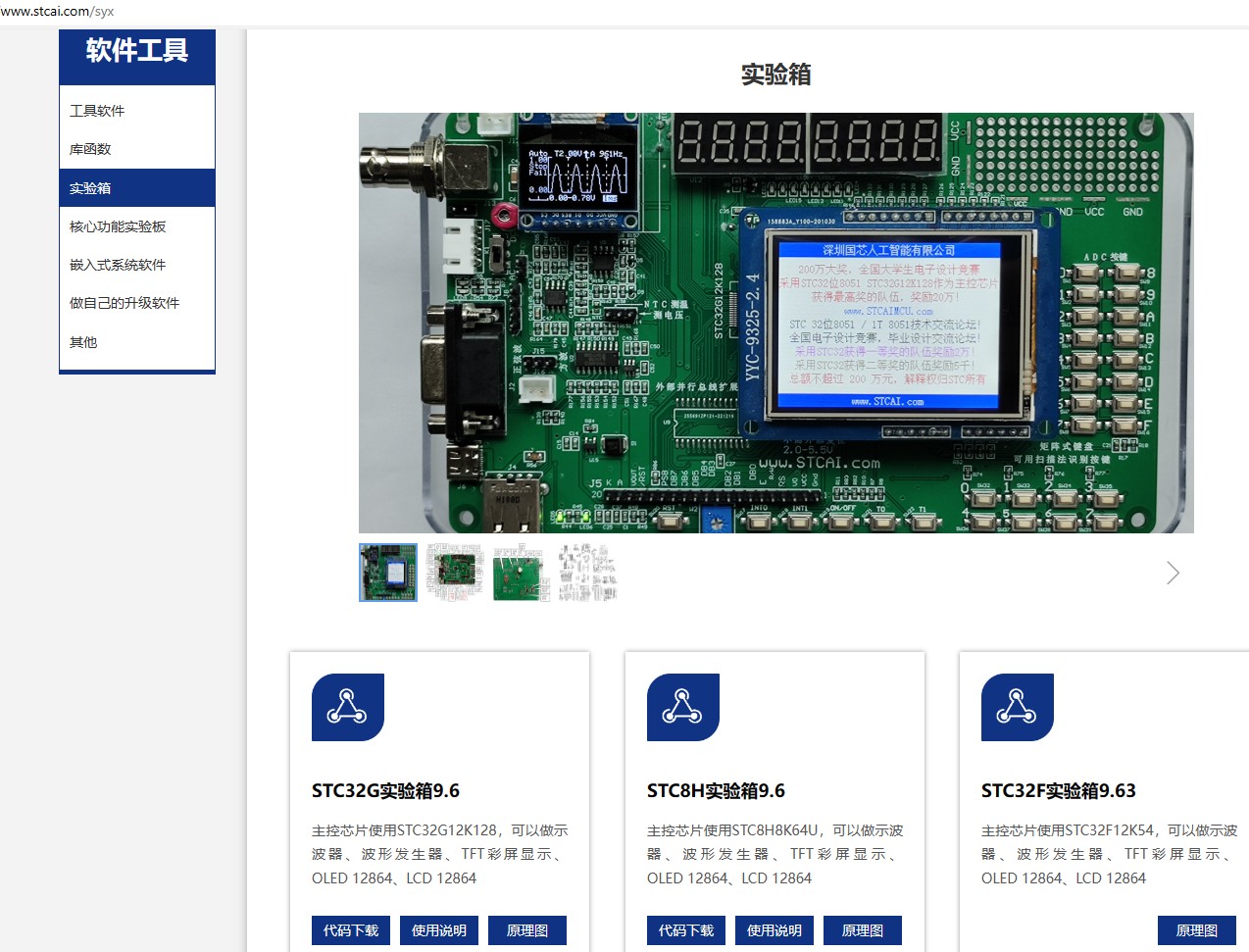View 原理图 for STC32F实验箱9.63
1249x952 pixels.
[x=1197, y=930]
